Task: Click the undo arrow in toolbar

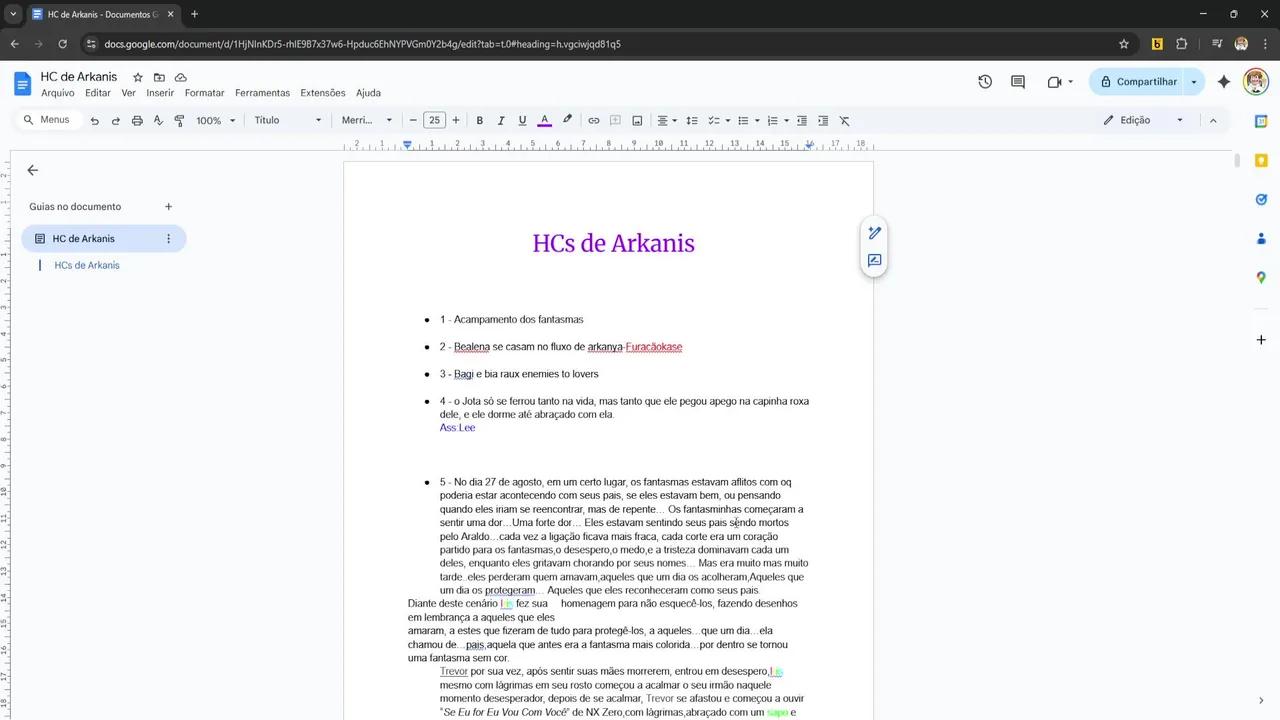Action: click(x=94, y=121)
